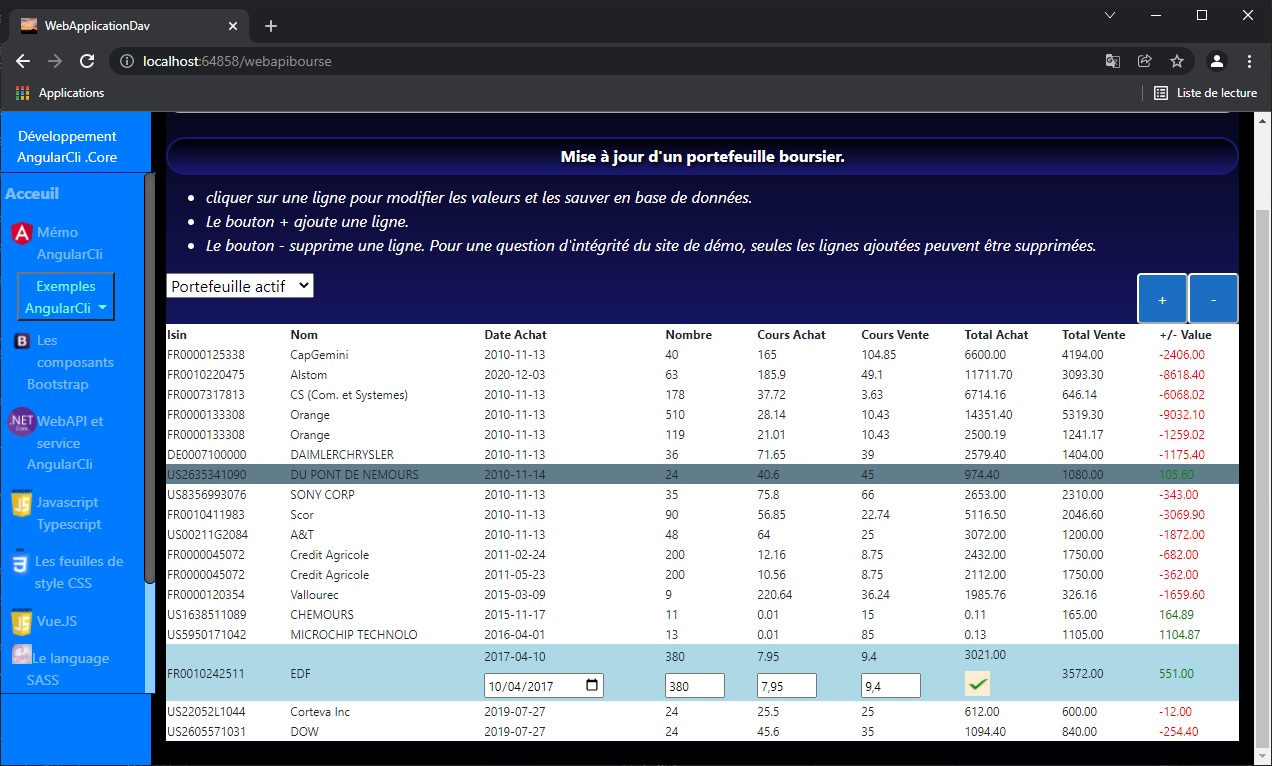This screenshot has height=766, width=1272.
Task: Open the Liste de lecture reading list
Action: coord(1205,93)
